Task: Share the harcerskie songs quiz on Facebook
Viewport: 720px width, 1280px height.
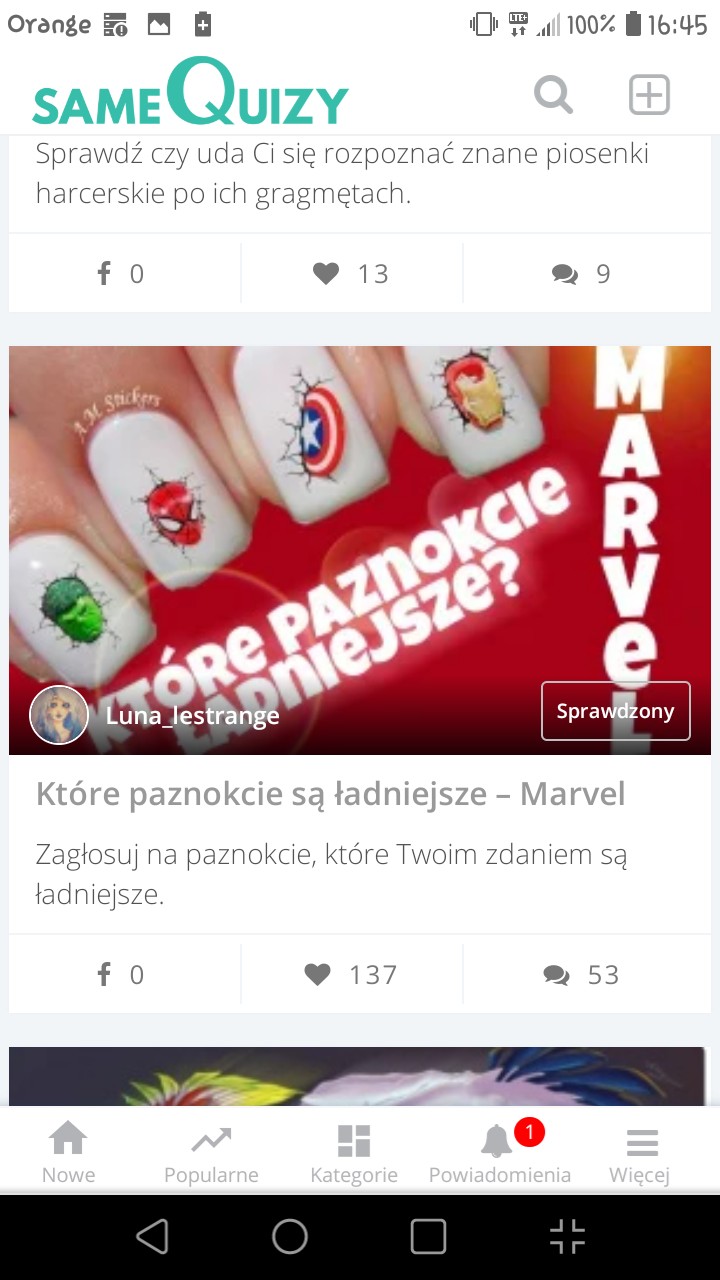Action: pos(120,274)
